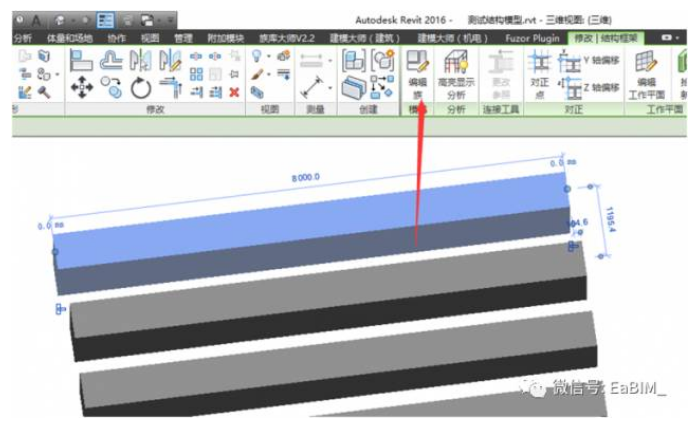Click the Y 轴偏移 button
Viewport: 696px width, 422px height.
pos(588,61)
